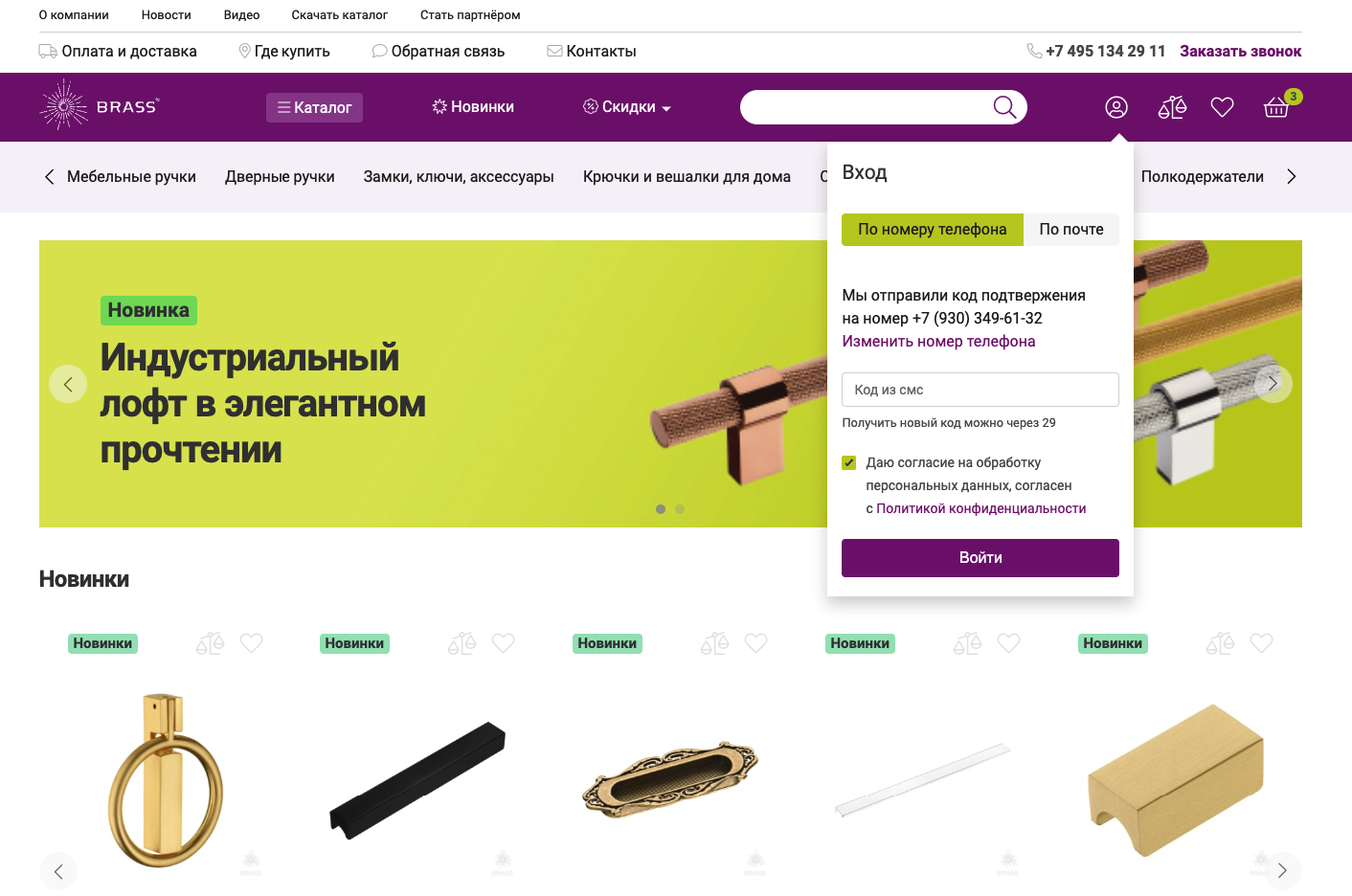Click the search magnifier icon
Image resolution: width=1352 pixels, height=896 pixels.
[x=1004, y=107]
